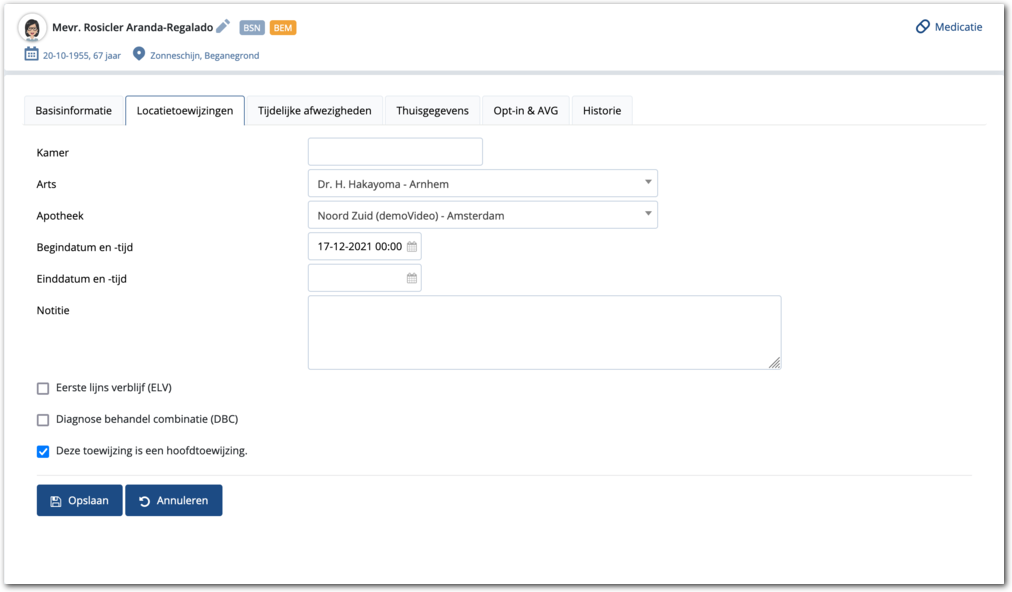Open calendar picker for Begindatum en -tijd
This screenshot has width=1012, height=592.
[x=412, y=246]
